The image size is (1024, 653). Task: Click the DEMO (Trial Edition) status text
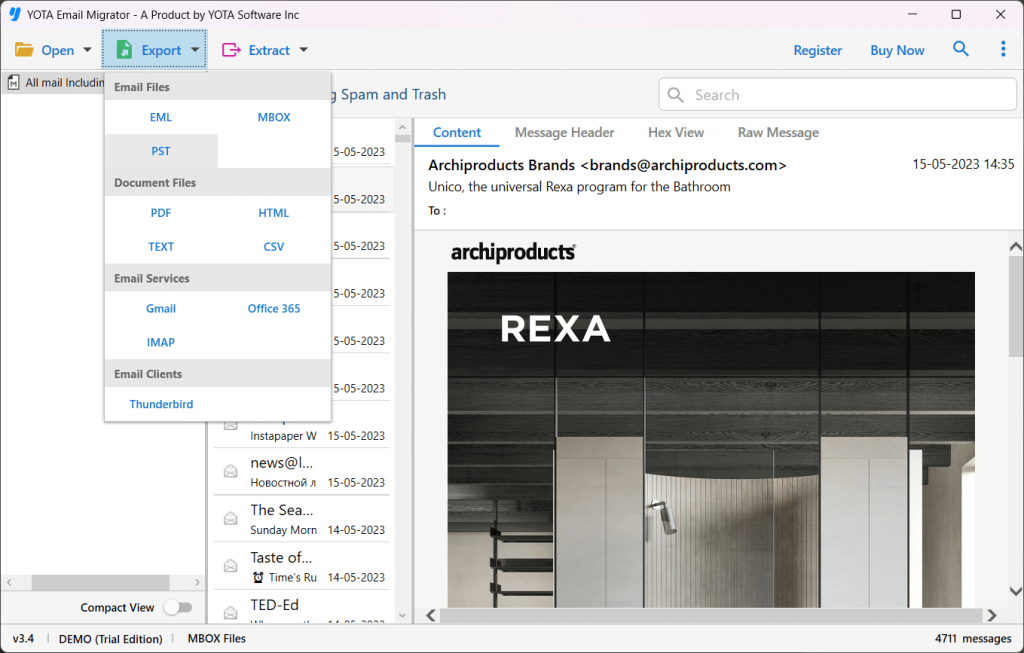coord(110,639)
